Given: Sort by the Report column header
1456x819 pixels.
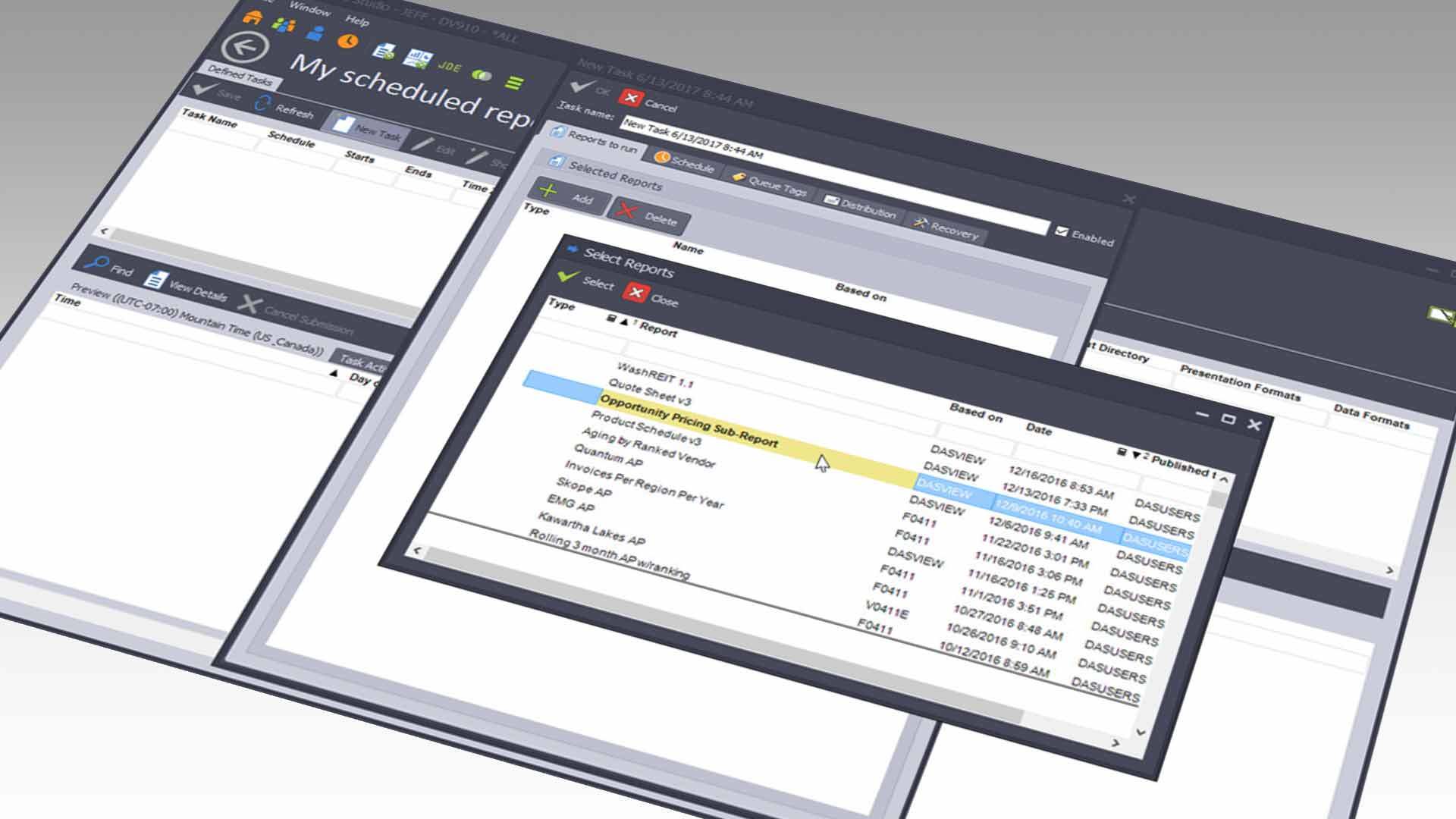Looking at the screenshot, I should click(657, 331).
